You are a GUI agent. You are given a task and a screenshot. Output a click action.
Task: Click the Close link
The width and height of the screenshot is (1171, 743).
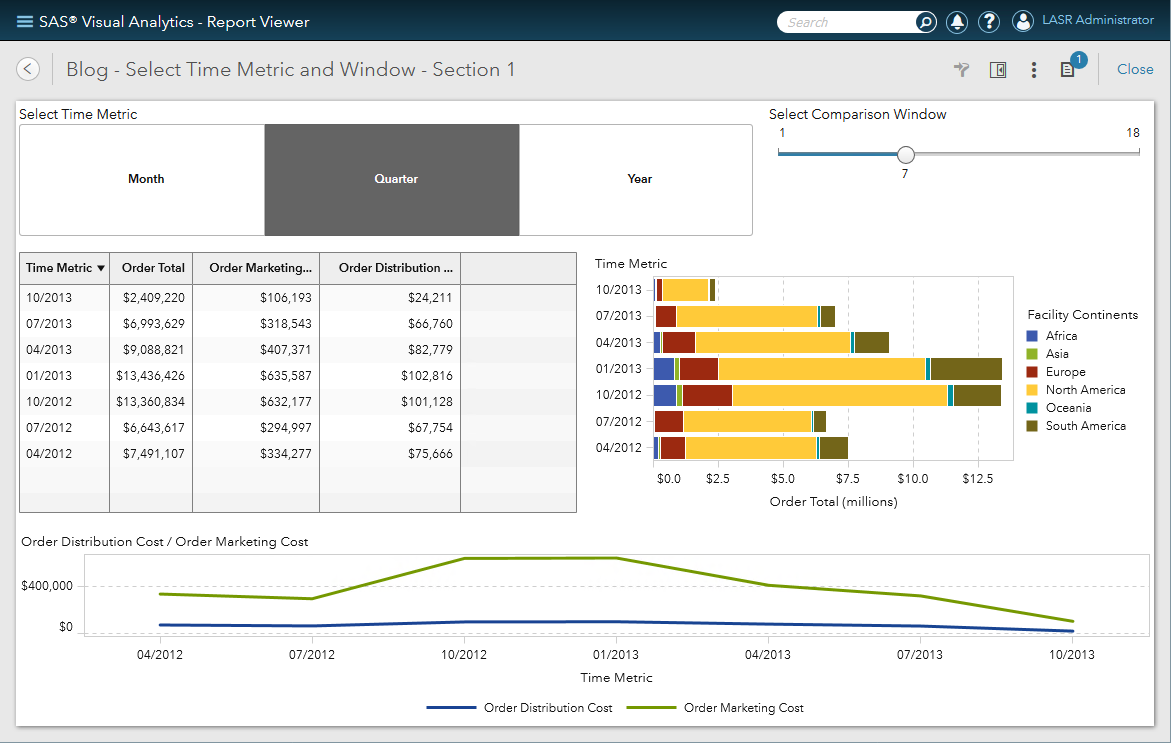click(x=1135, y=69)
